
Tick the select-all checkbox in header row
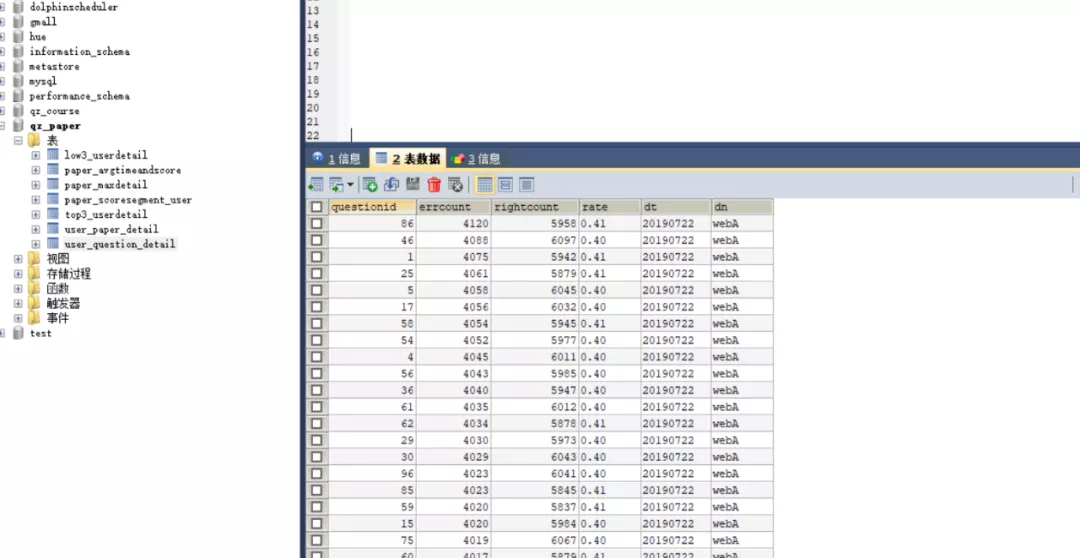tap(317, 207)
